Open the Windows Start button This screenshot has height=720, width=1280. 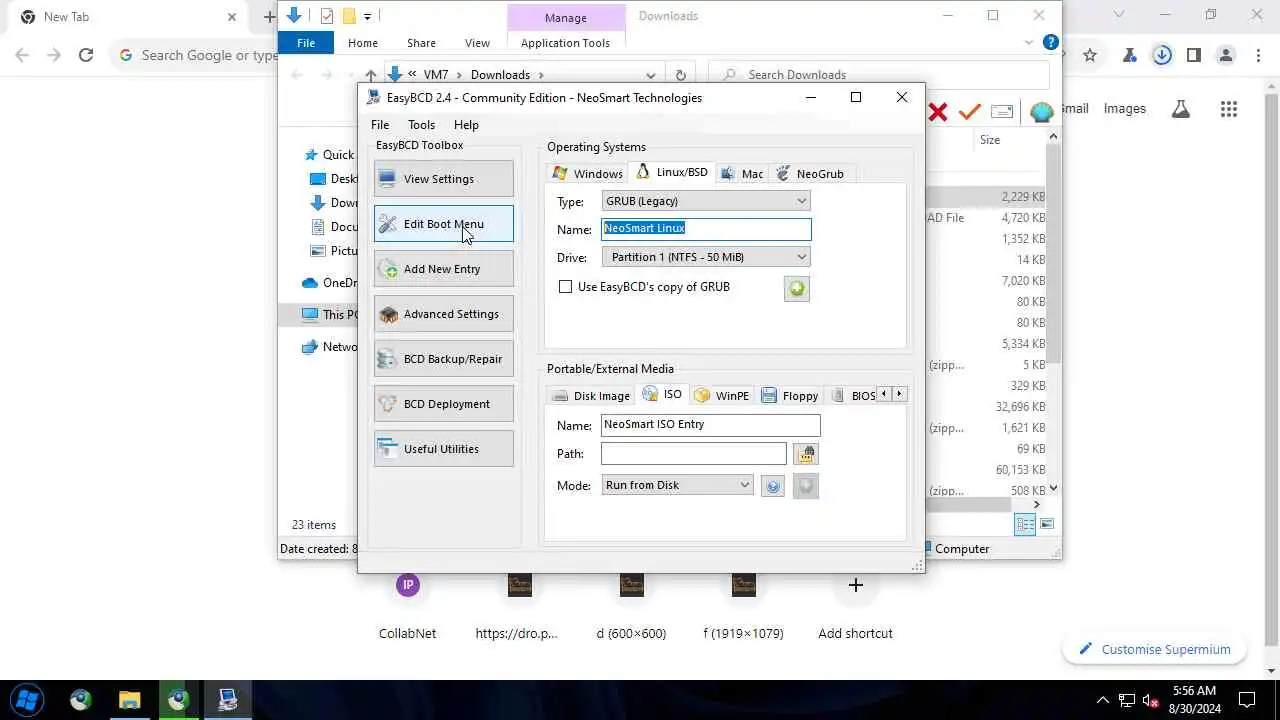click(x=27, y=699)
